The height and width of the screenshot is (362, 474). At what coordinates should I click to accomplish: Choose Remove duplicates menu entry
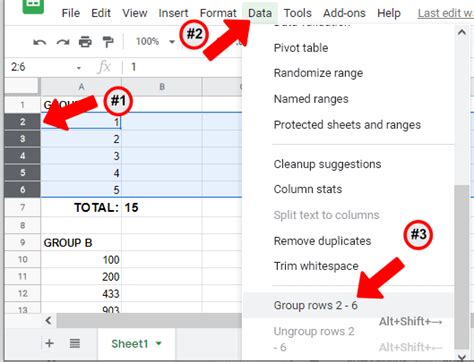tap(322, 241)
